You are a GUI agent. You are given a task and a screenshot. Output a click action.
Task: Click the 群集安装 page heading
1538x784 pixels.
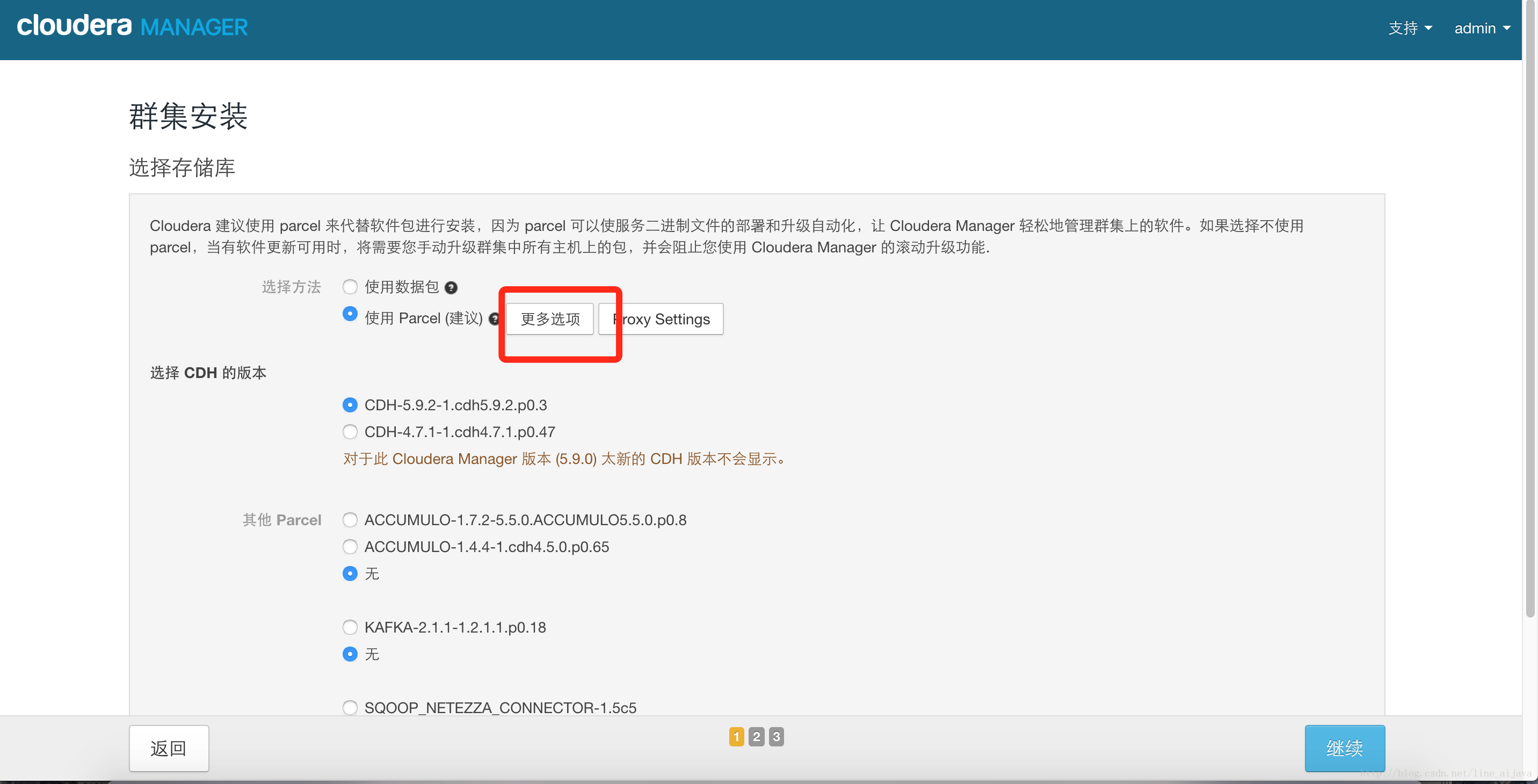[188, 115]
